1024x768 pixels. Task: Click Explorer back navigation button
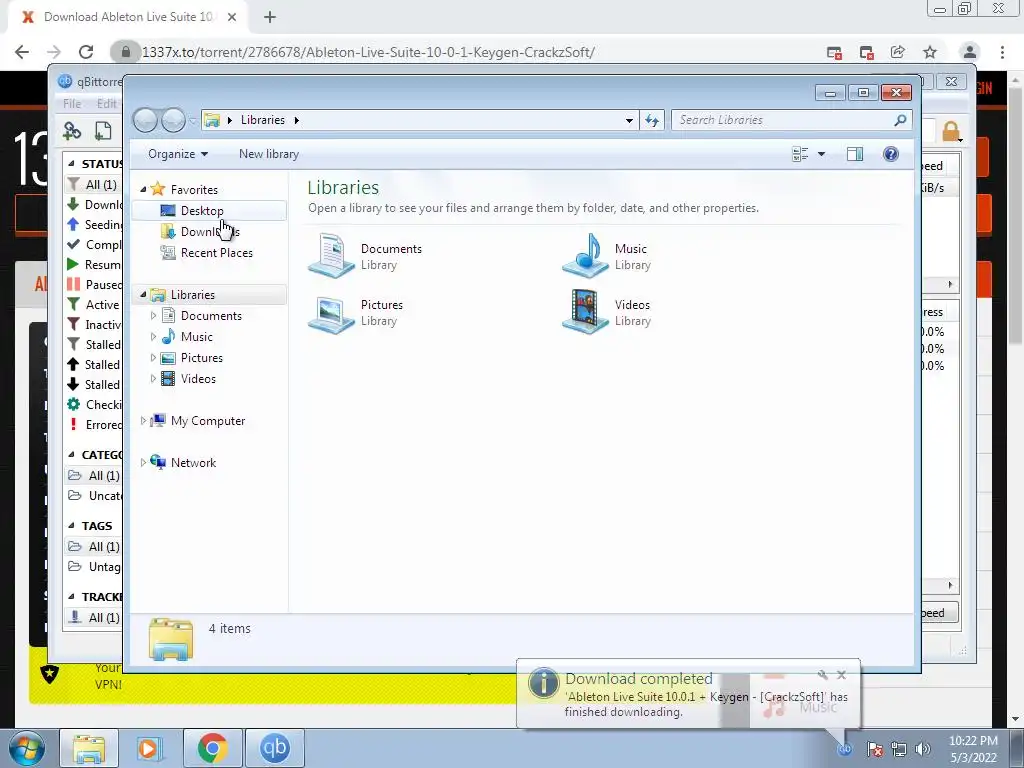pyautogui.click(x=146, y=120)
